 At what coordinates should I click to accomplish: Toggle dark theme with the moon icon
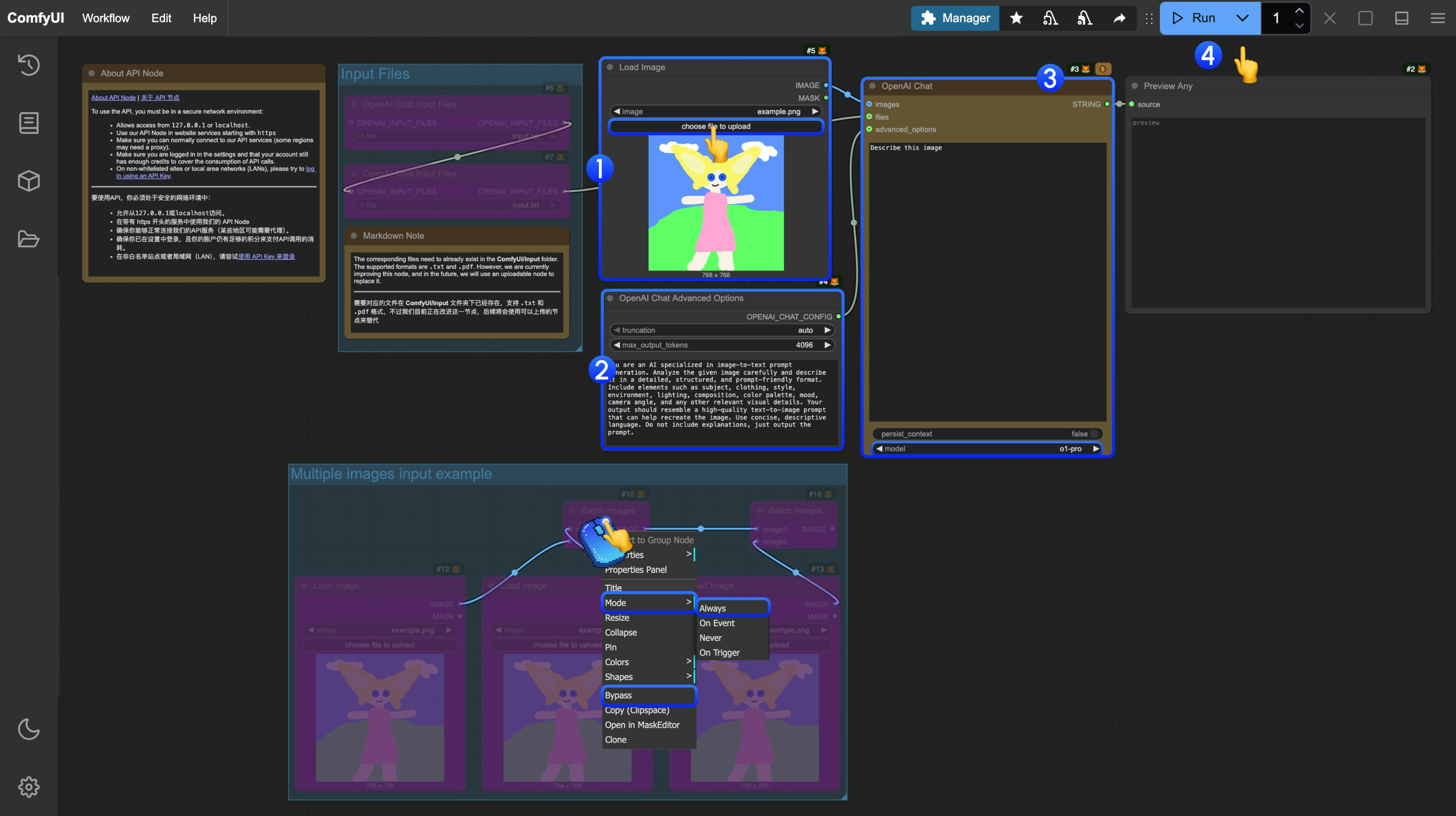click(x=28, y=729)
